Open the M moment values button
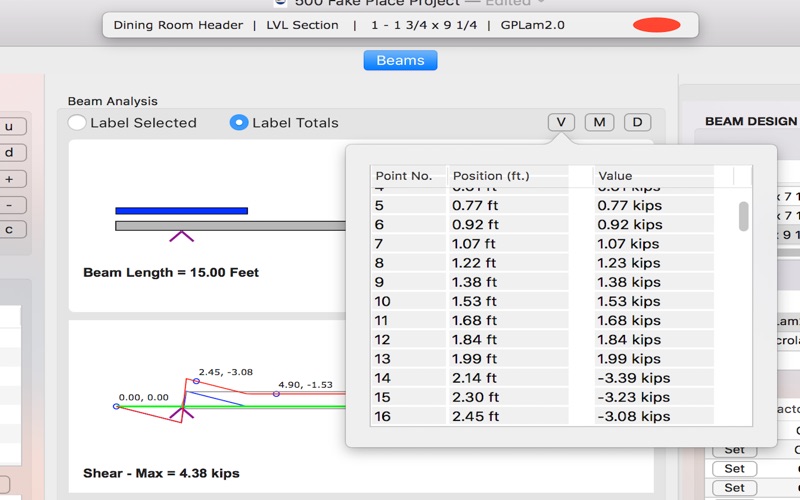 [x=599, y=122]
